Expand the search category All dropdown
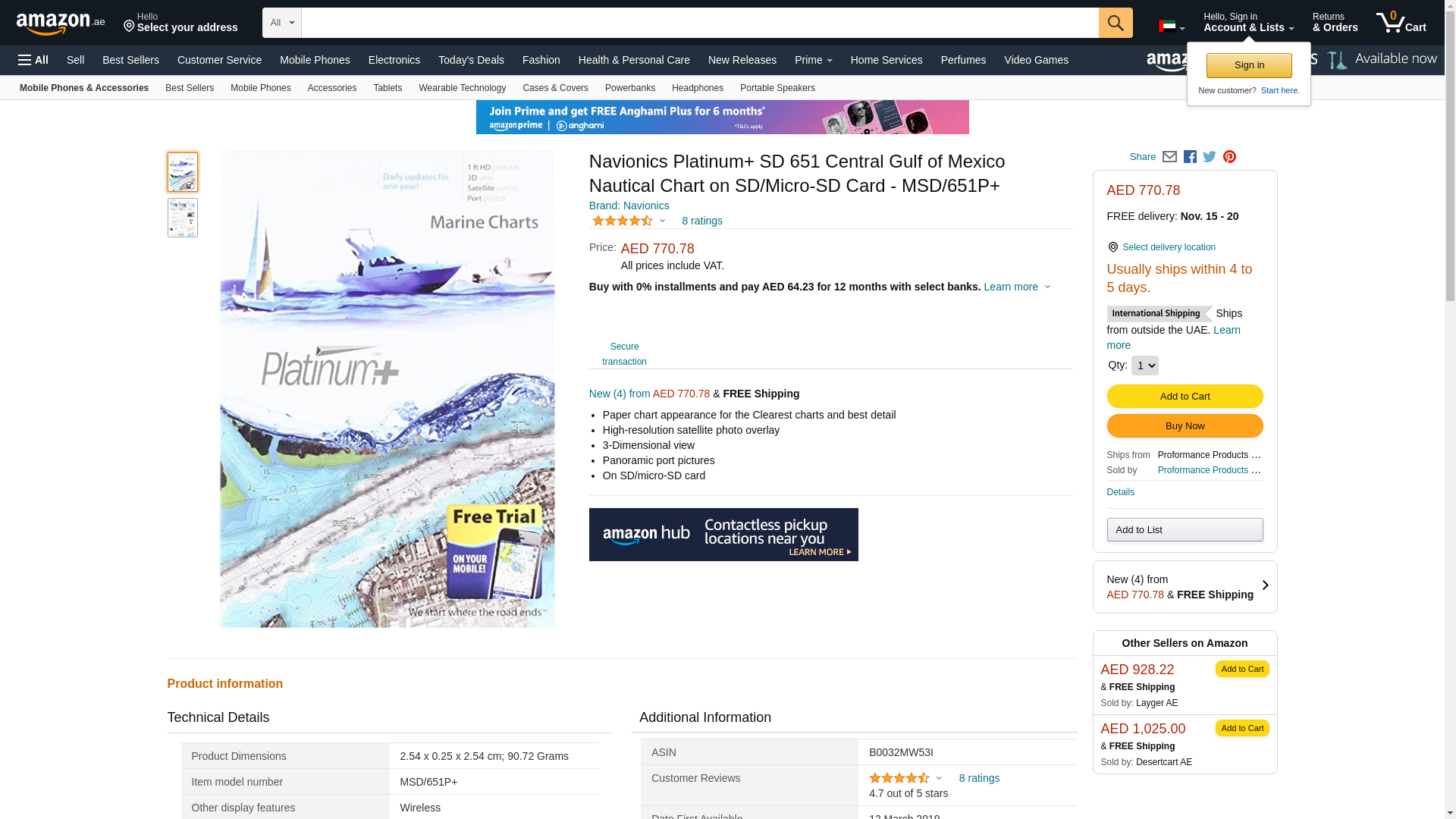The image size is (1456, 819). (x=282, y=23)
